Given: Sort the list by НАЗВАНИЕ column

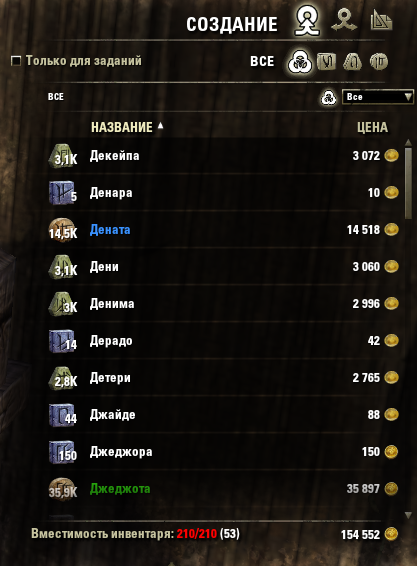Looking at the screenshot, I should pyautogui.click(x=122, y=127).
